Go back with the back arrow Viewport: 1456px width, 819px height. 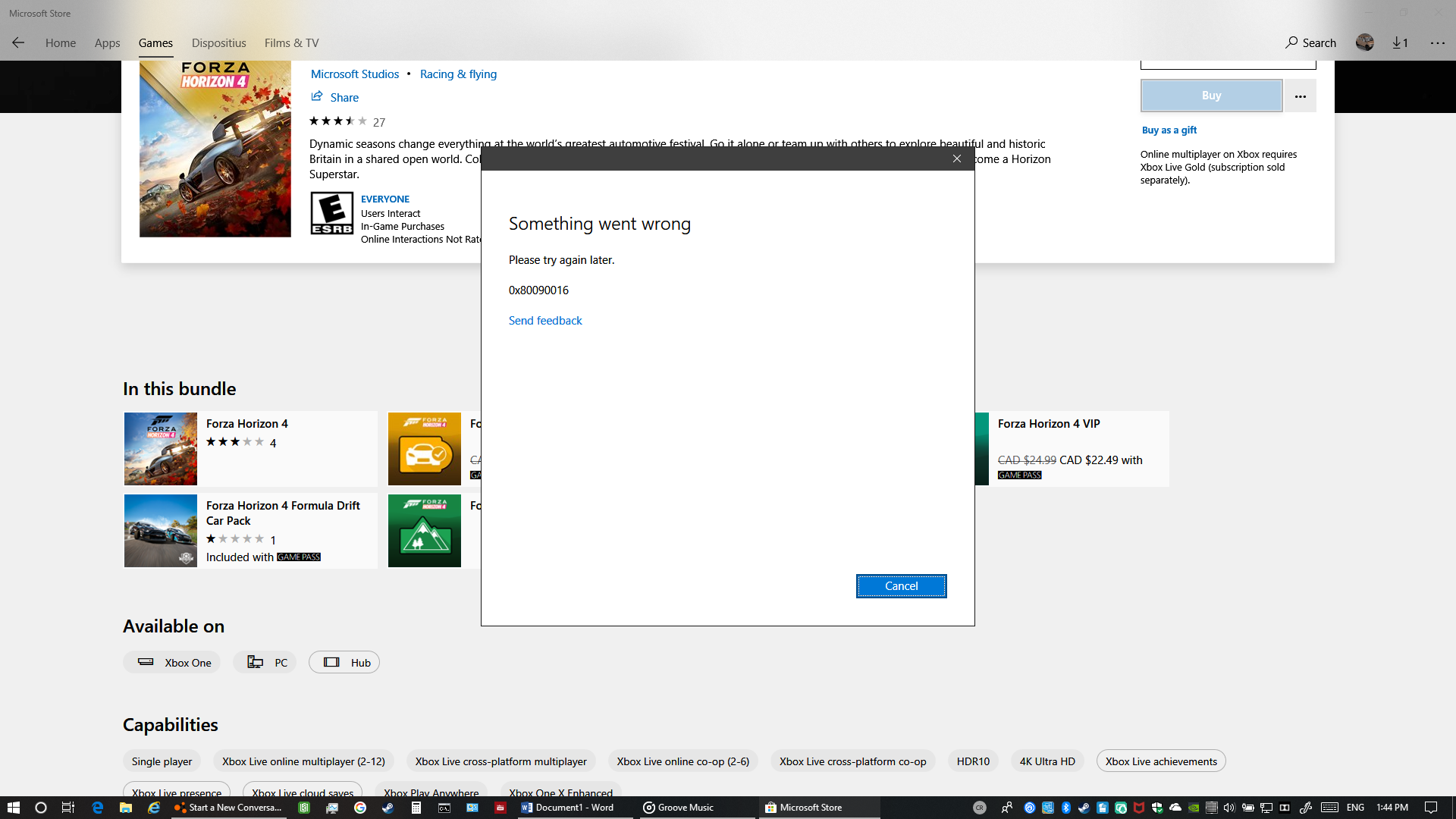tap(18, 42)
